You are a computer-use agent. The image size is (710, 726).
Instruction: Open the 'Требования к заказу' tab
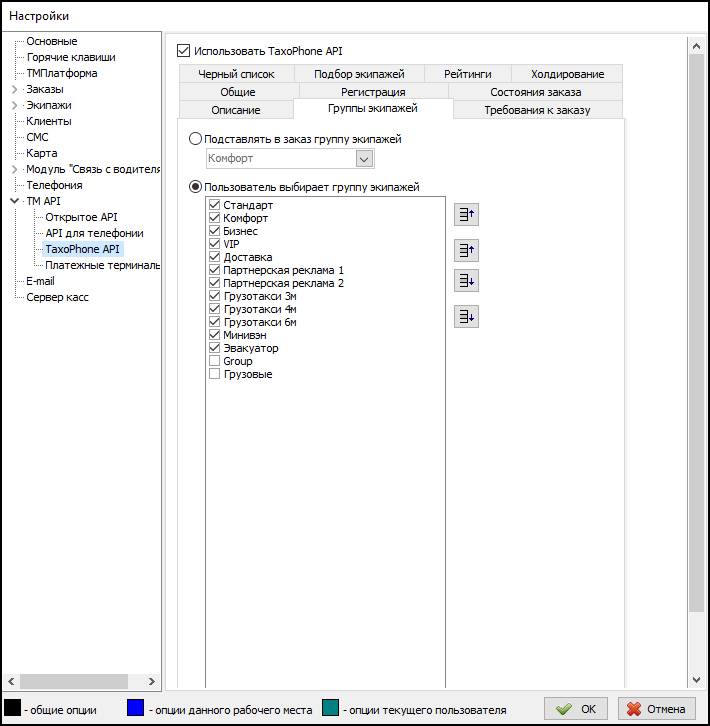(537, 110)
